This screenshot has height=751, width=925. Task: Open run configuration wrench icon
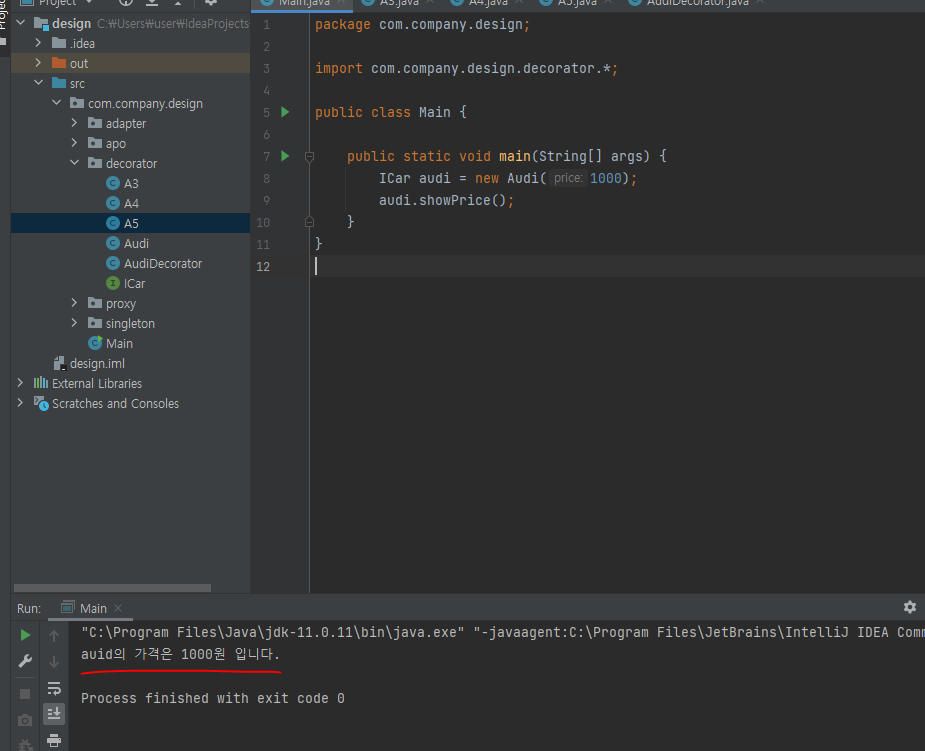pos(25,661)
